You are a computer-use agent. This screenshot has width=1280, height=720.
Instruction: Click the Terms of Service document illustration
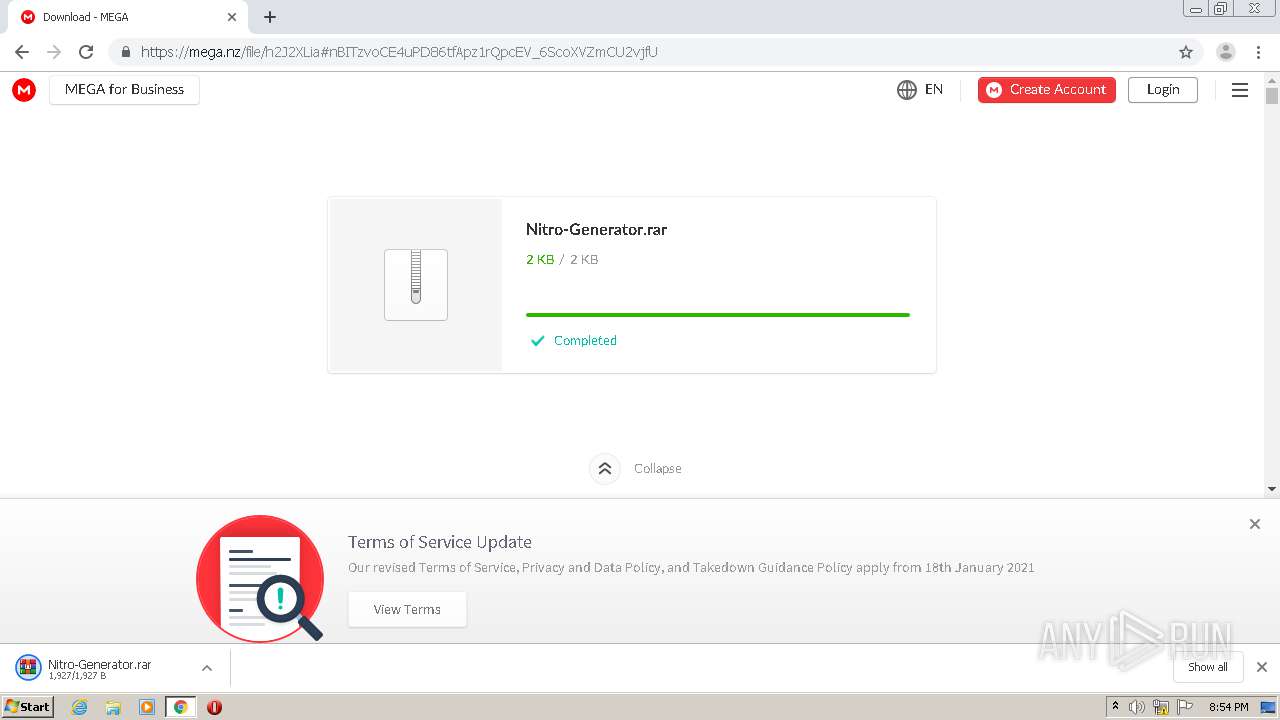pyautogui.click(x=260, y=578)
